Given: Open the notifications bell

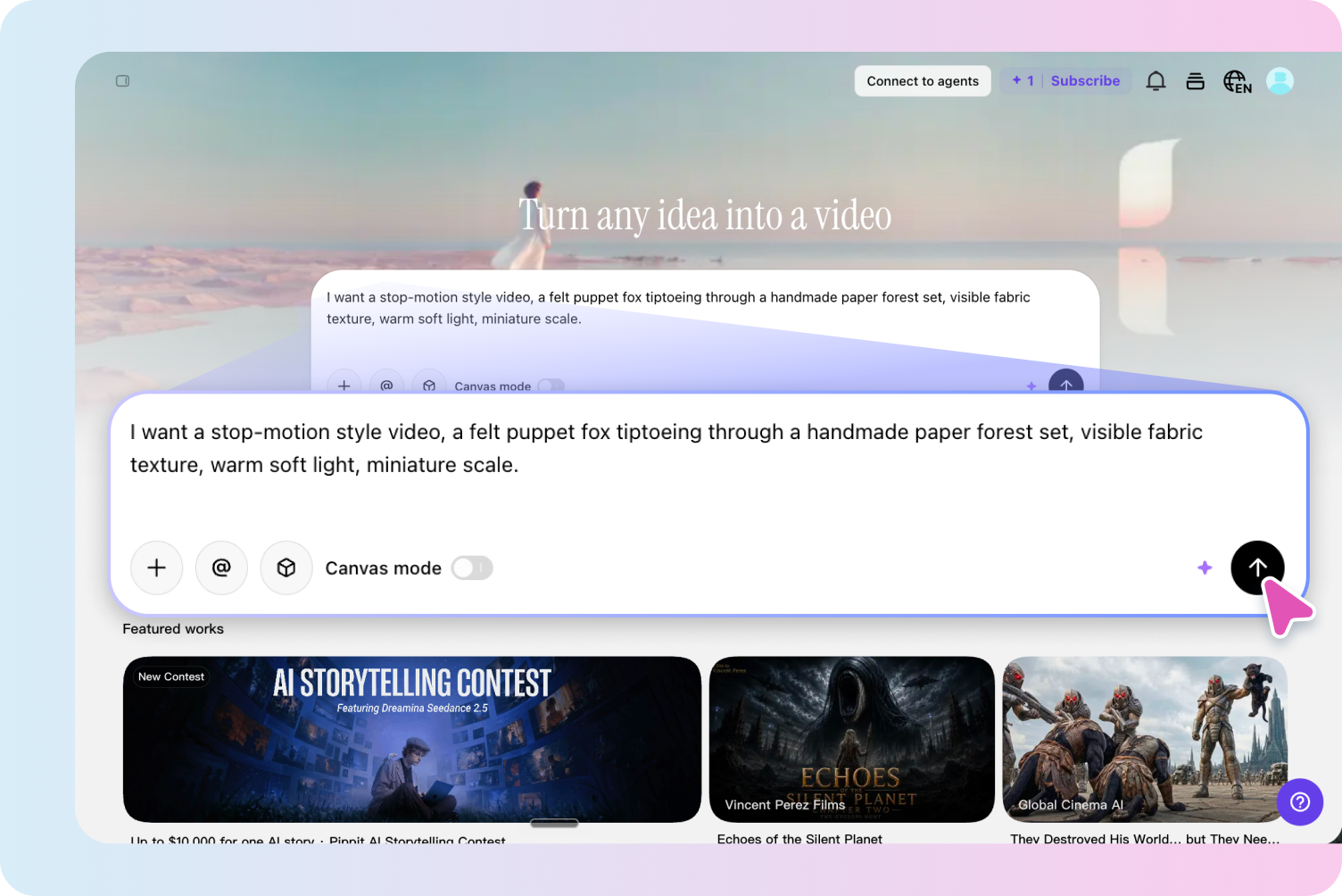Looking at the screenshot, I should coord(1156,81).
